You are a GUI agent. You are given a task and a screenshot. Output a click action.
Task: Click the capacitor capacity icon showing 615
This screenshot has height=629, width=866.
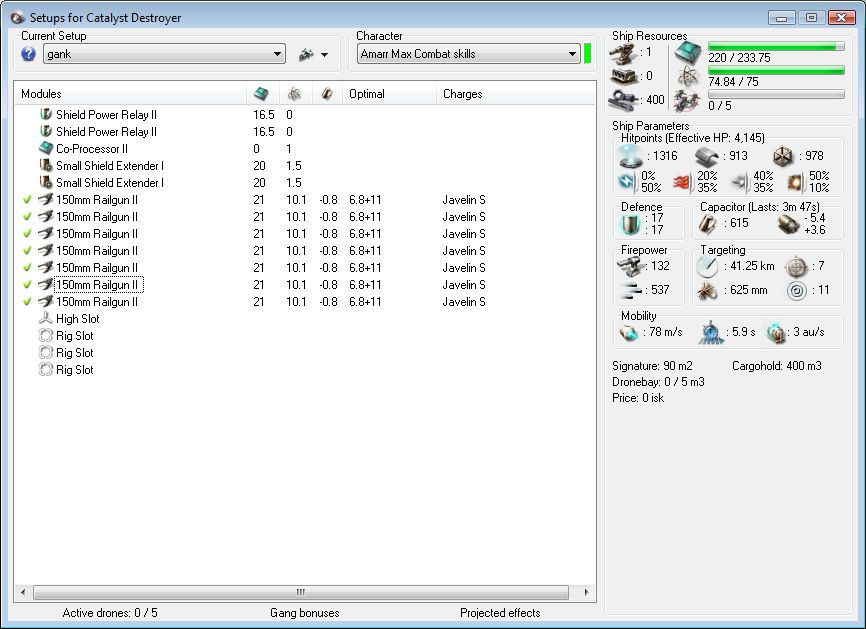click(707, 224)
